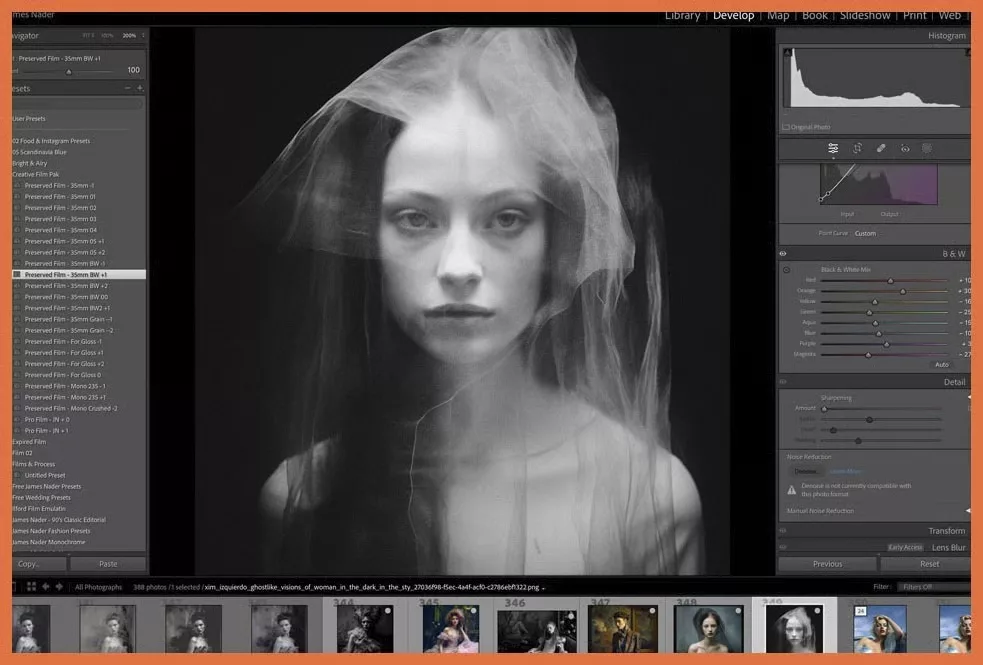Select the Spot Removal healing tool

tap(880, 148)
